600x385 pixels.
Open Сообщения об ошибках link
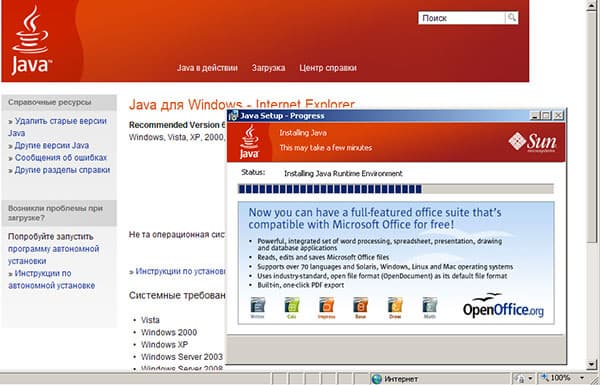[60, 158]
